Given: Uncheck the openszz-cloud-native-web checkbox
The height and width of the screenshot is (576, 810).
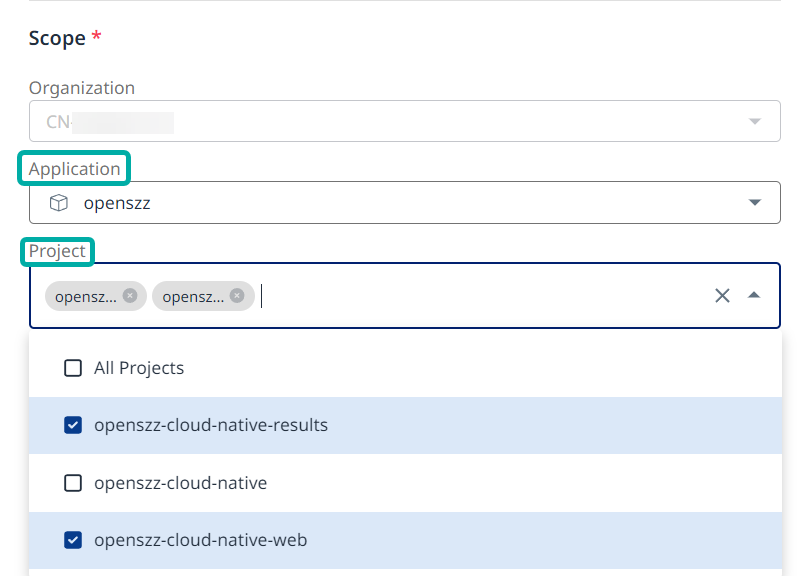Looking at the screenshot, I should (73, 540).
